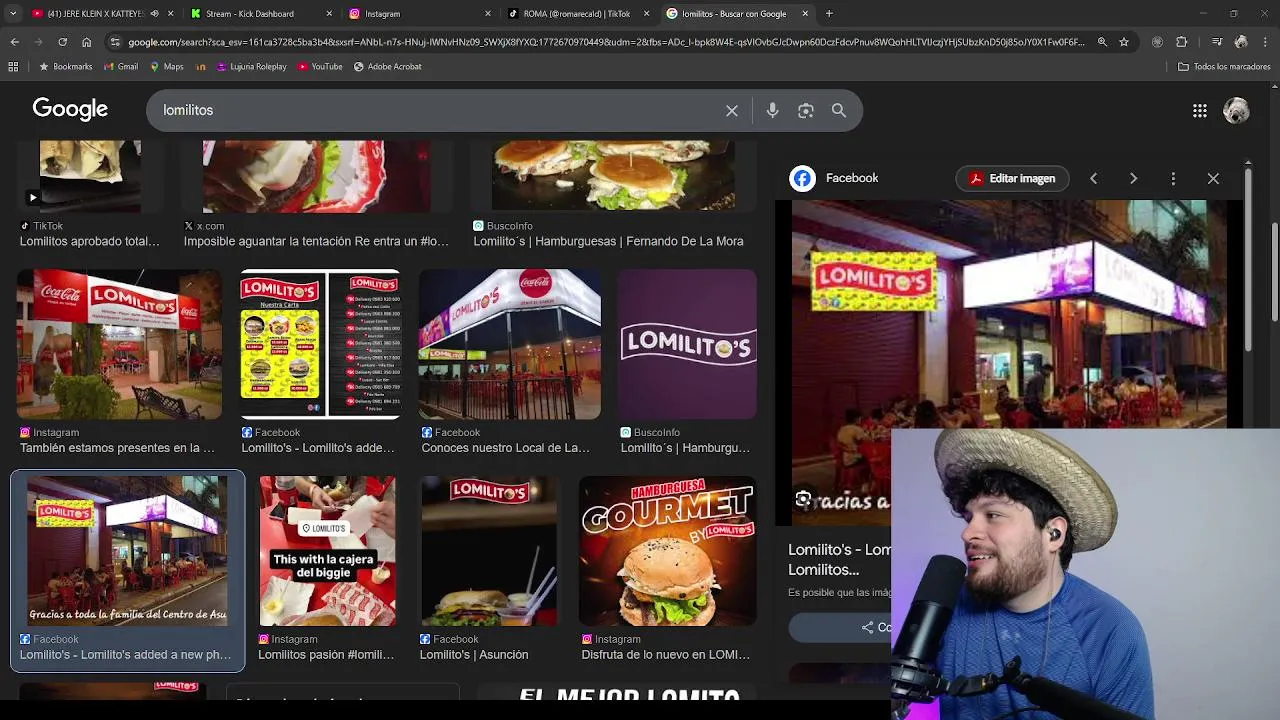Image resolution: width=1280 pixels, height=720 pixels.
Task: Mute audio on the JERE KLEIN tab
Action: 154,14
